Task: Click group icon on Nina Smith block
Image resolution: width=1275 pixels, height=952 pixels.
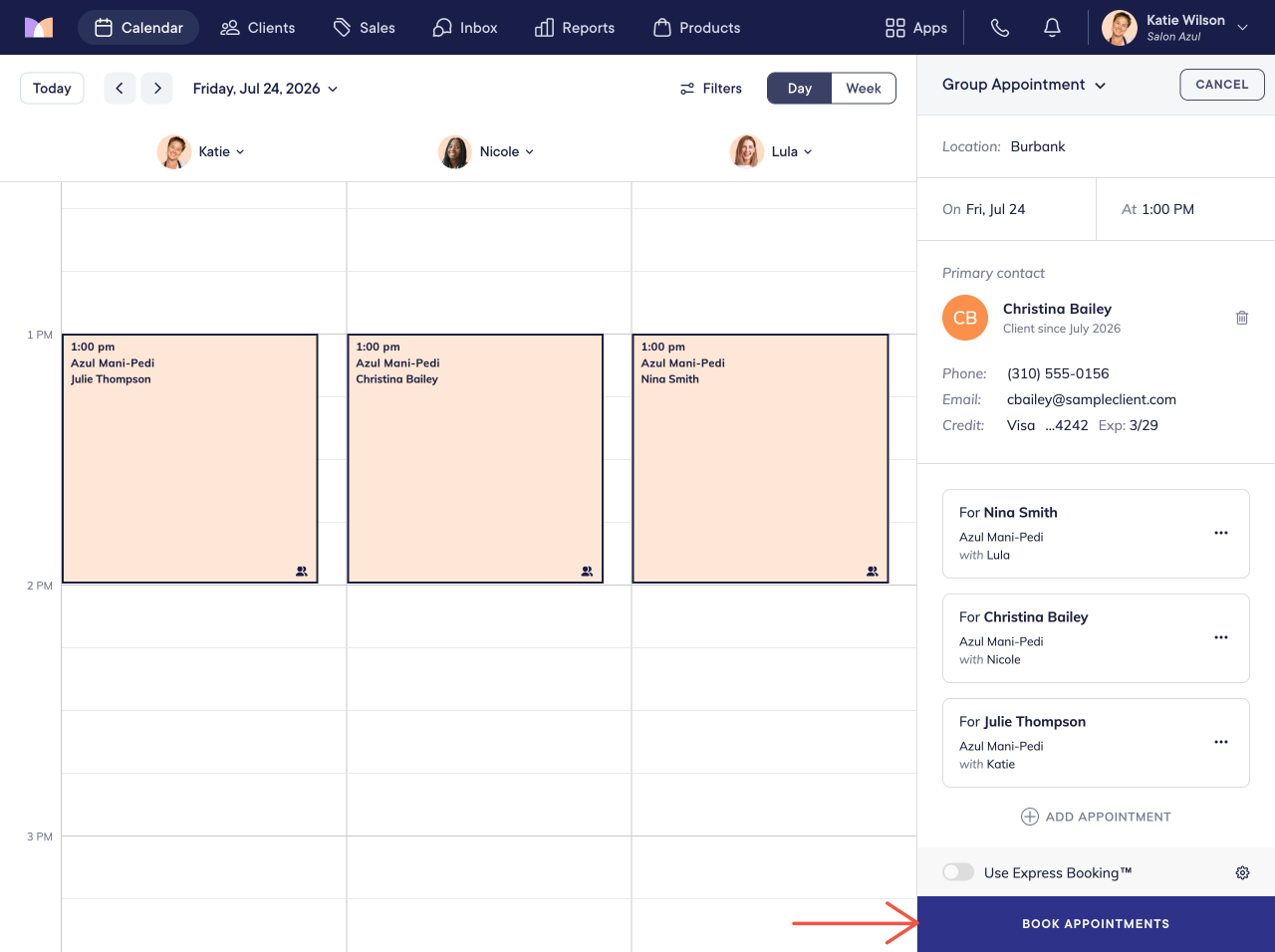Action: [x=873, y=572]
